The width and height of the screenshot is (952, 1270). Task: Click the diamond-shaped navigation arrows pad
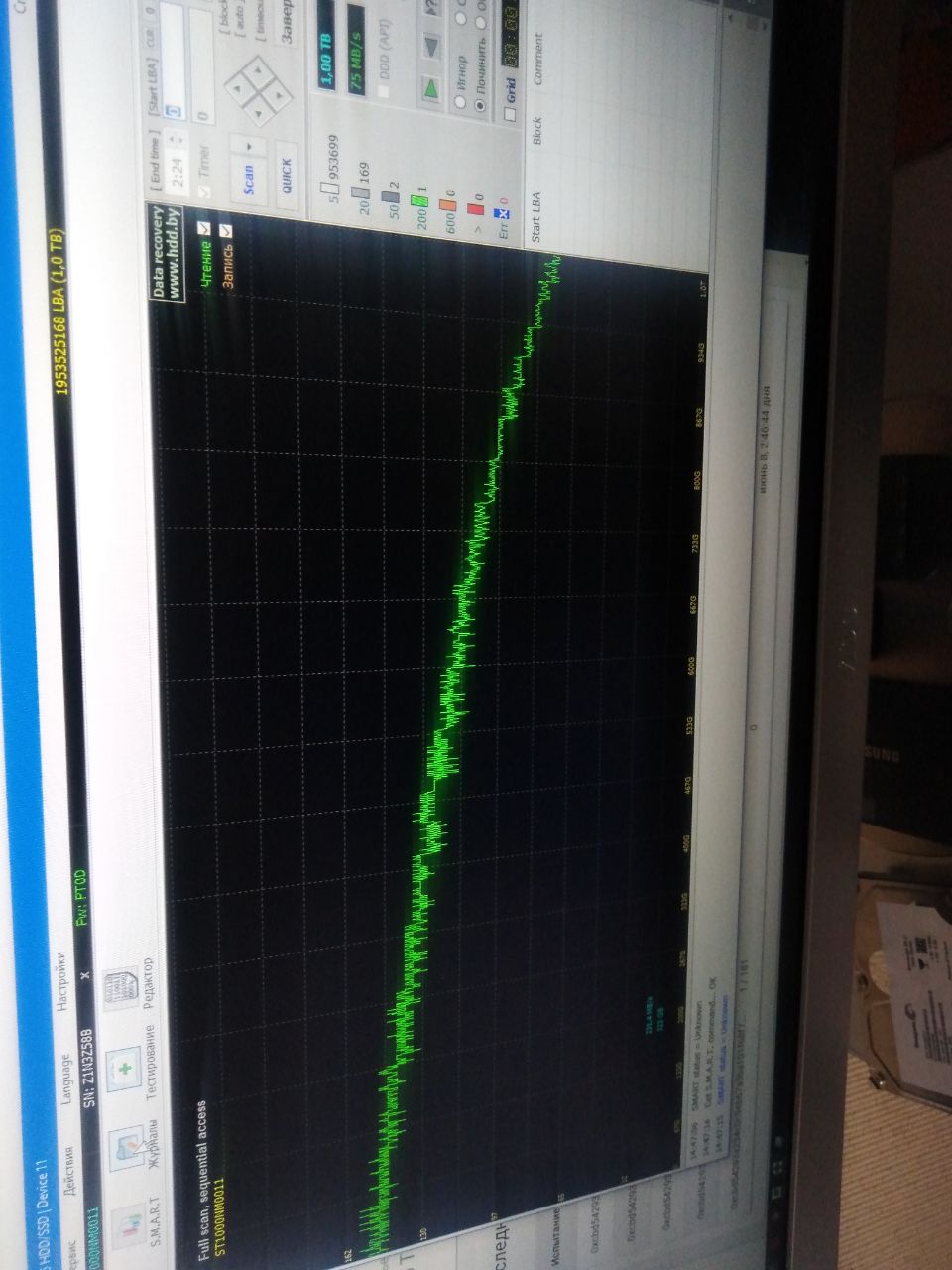[x=258, y=89]
